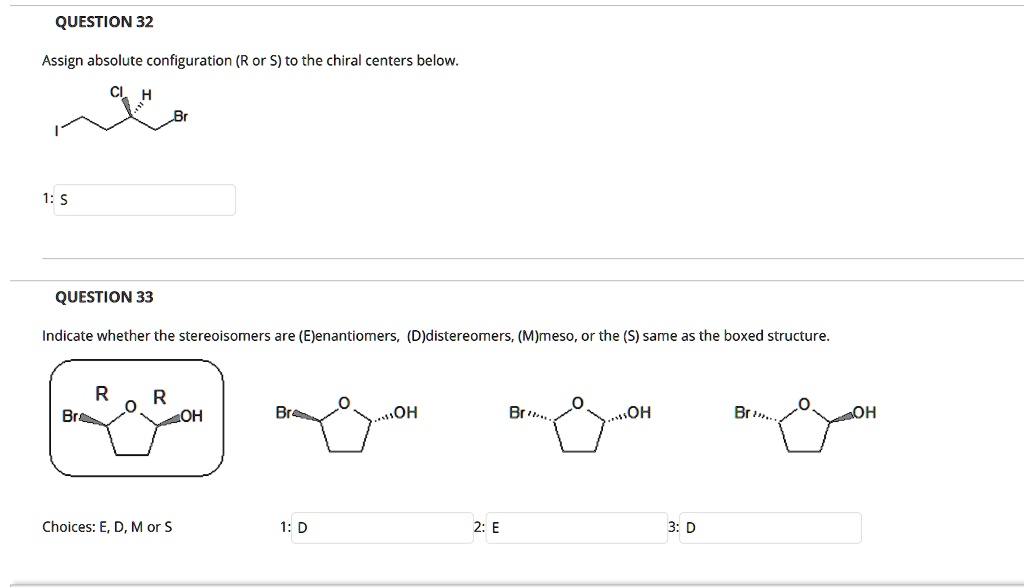1024x587 pixels.
Task: Click the QUESTION 33 heading
Action: [104, 297]
